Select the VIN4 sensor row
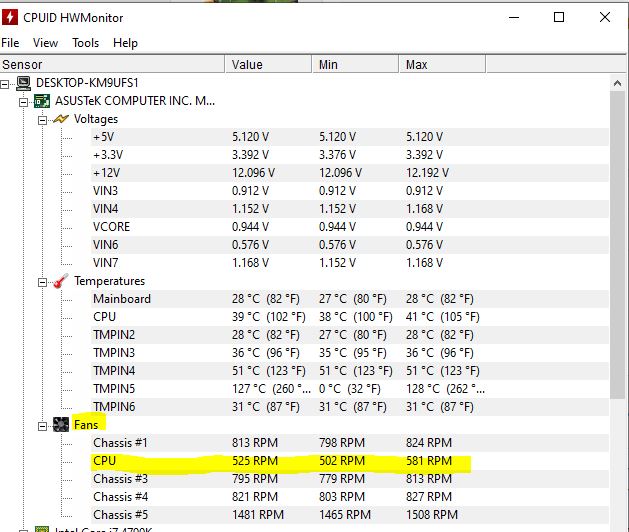The image size is (629, 532). [350, 209]
